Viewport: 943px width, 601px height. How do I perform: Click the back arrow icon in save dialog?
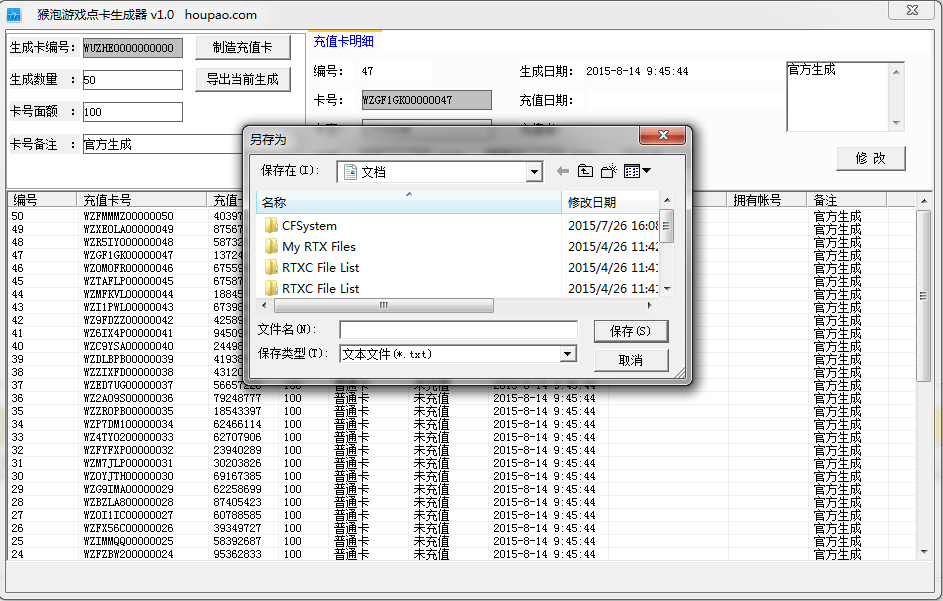click(563, 171)
